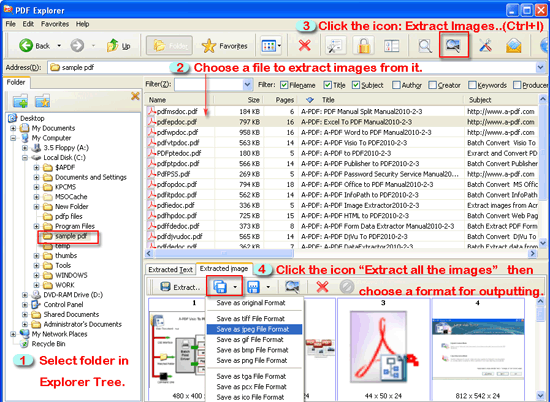Click the save selected image disk icon
Viewport: 550px width, 402px height.
(x=253, y=287)
